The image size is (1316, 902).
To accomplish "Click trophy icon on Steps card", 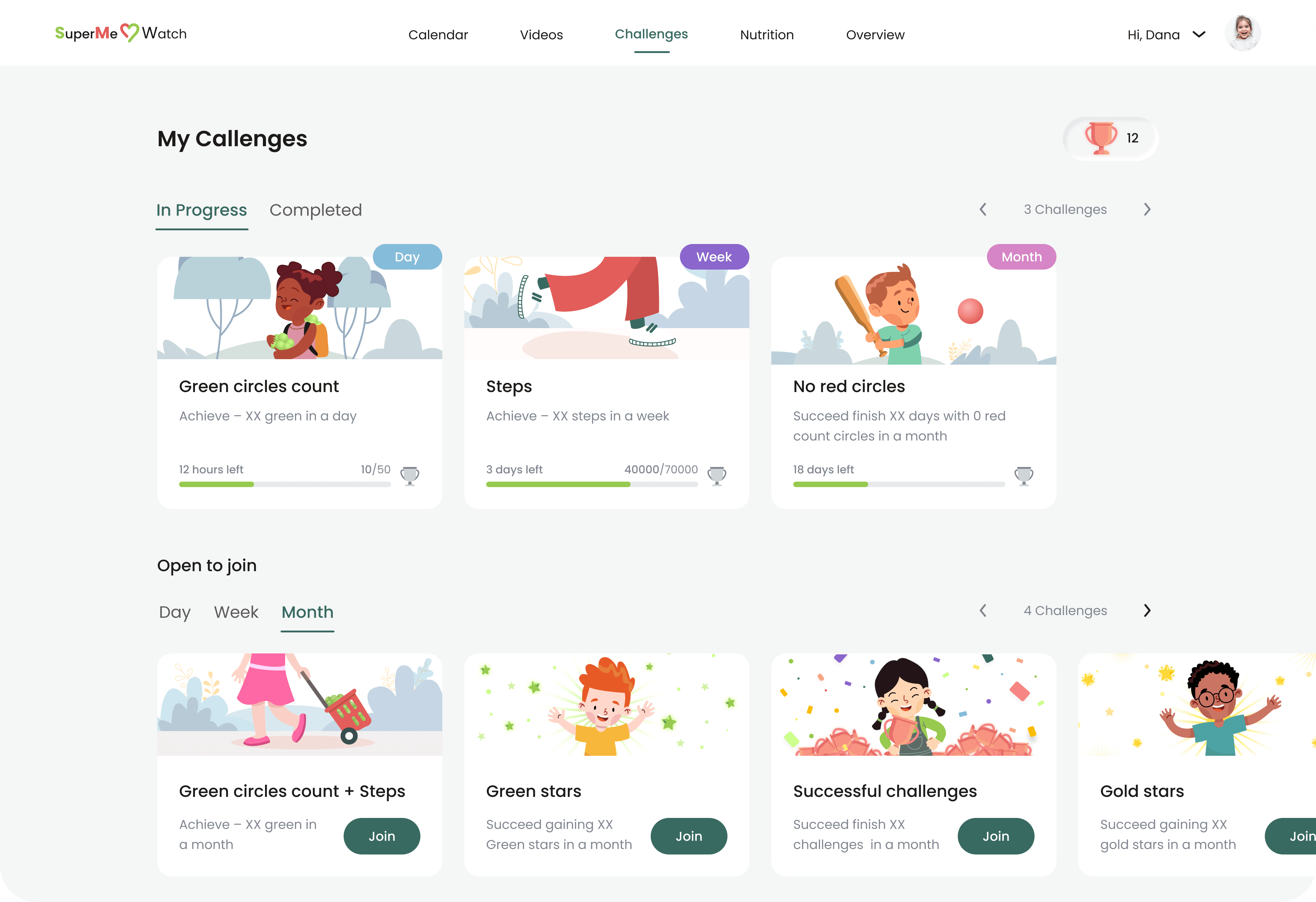I will [x=717, y=476].
